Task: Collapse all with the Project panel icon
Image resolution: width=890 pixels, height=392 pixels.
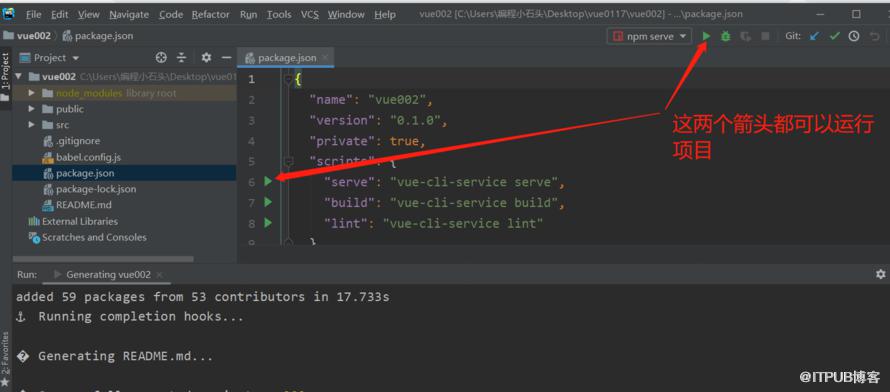Action: (x=181, y=58)
